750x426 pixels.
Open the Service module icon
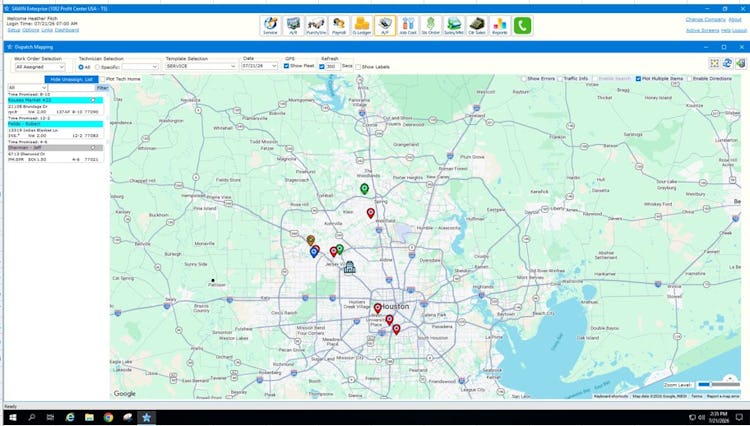coord(270,25)
